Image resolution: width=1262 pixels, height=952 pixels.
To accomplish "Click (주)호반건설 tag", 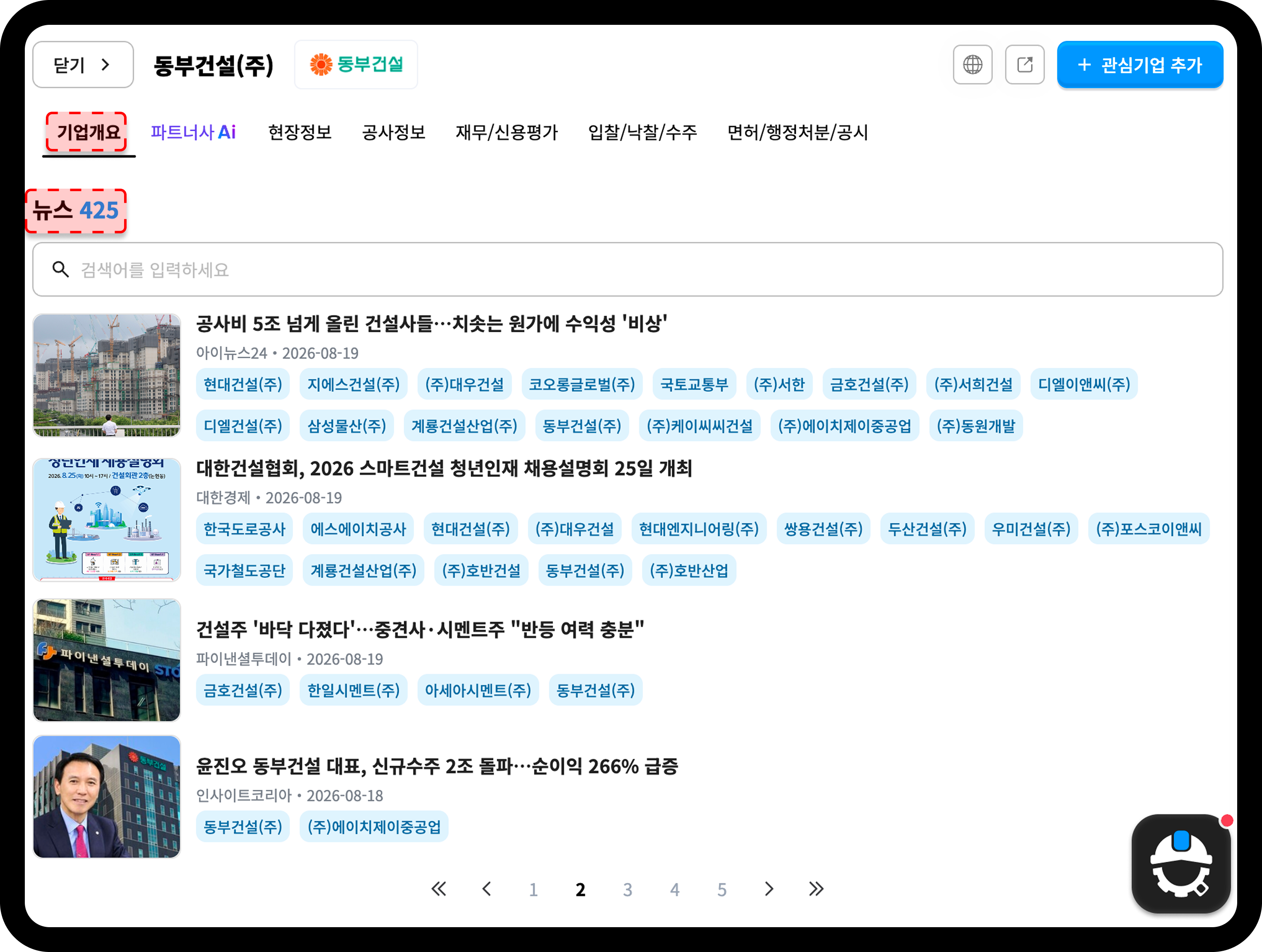I will 481,570.
